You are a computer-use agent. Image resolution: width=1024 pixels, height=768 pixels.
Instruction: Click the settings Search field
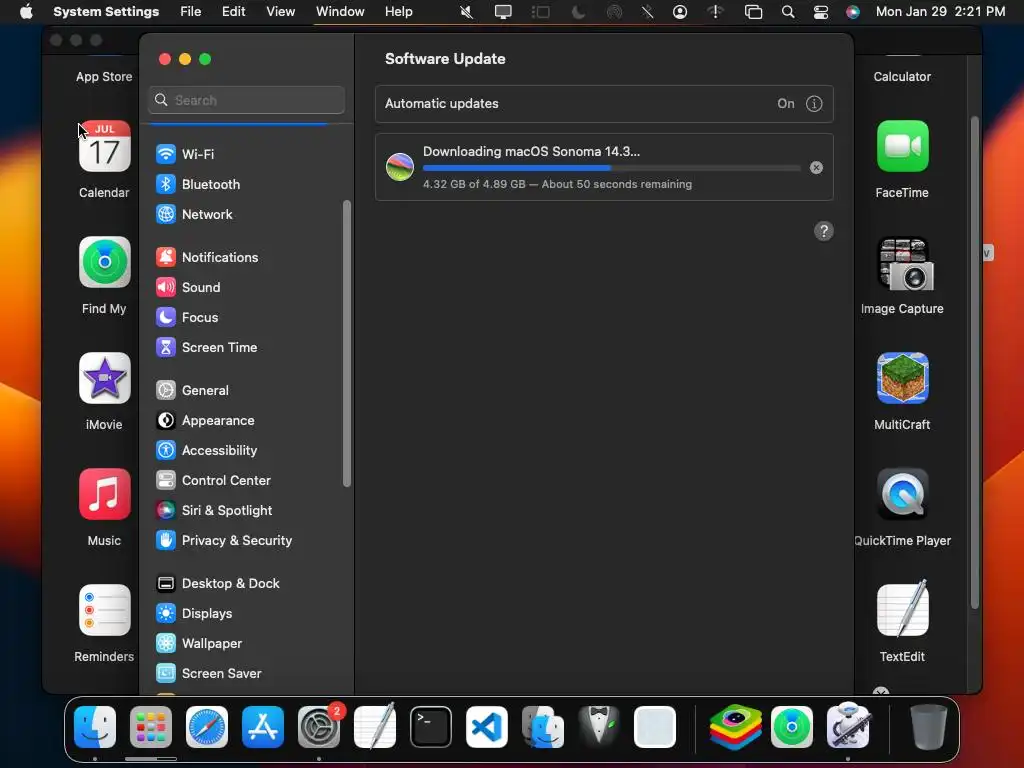coord(247,100)
